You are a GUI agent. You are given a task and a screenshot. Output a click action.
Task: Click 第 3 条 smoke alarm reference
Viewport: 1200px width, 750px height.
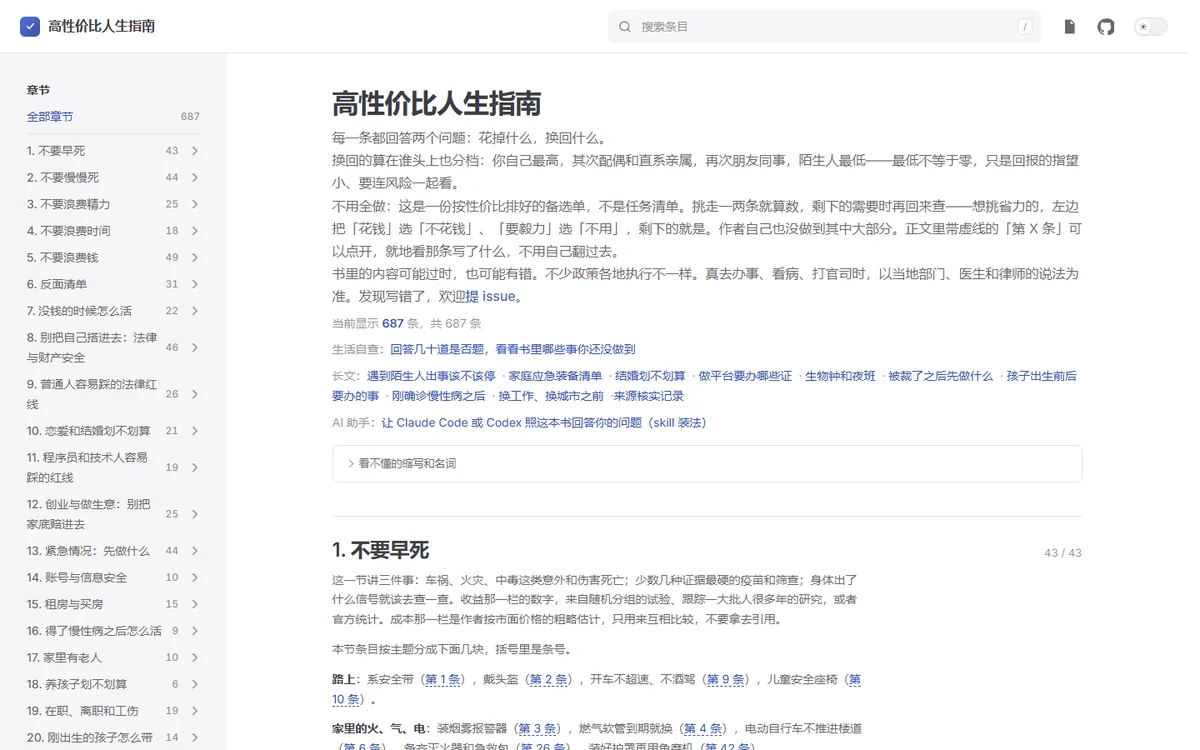pos(536,728)
